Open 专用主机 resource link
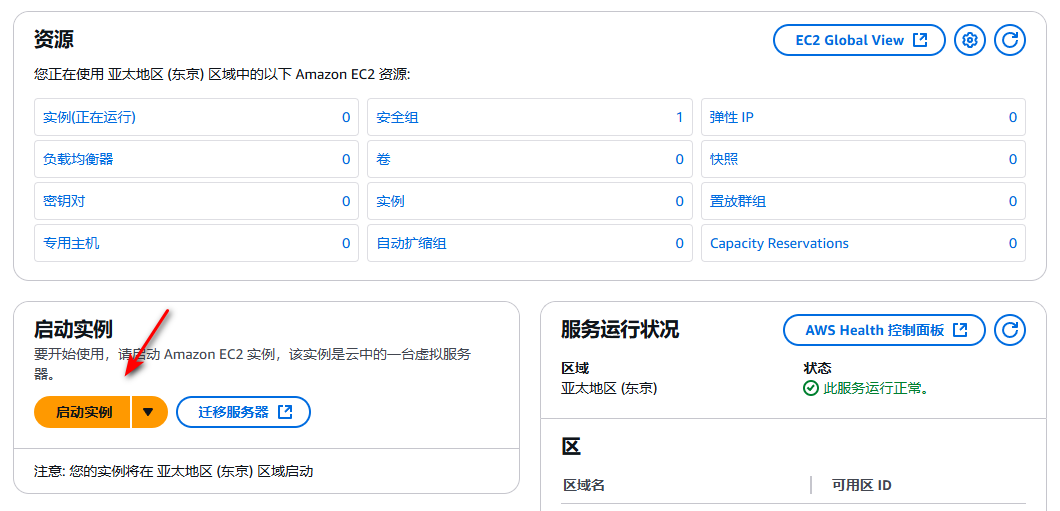This screenshot has height=511, width=1060. 71,243
